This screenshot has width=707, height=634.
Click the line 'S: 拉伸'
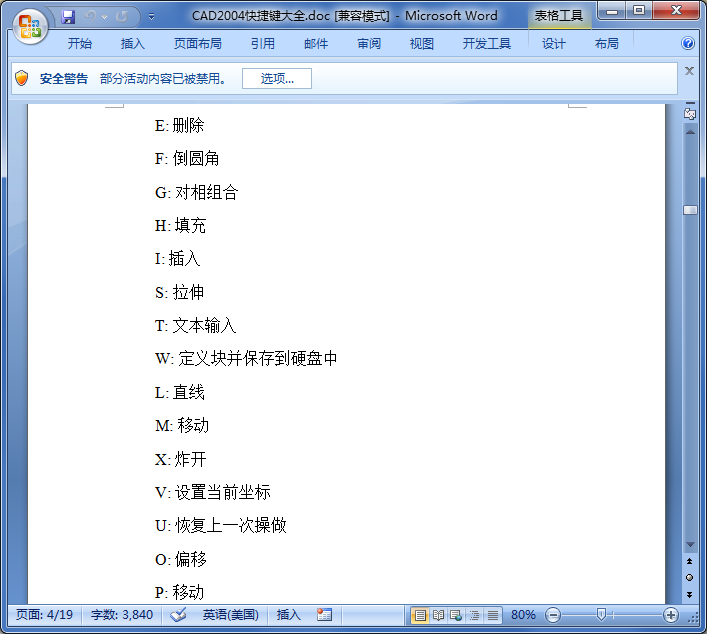click(179, 293)
